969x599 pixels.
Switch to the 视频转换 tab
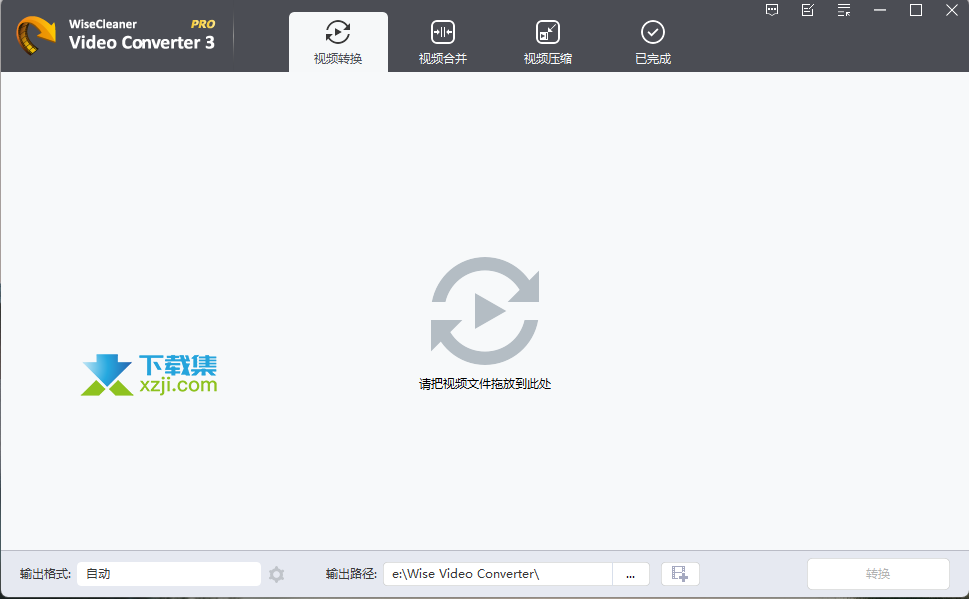[338, 42]
